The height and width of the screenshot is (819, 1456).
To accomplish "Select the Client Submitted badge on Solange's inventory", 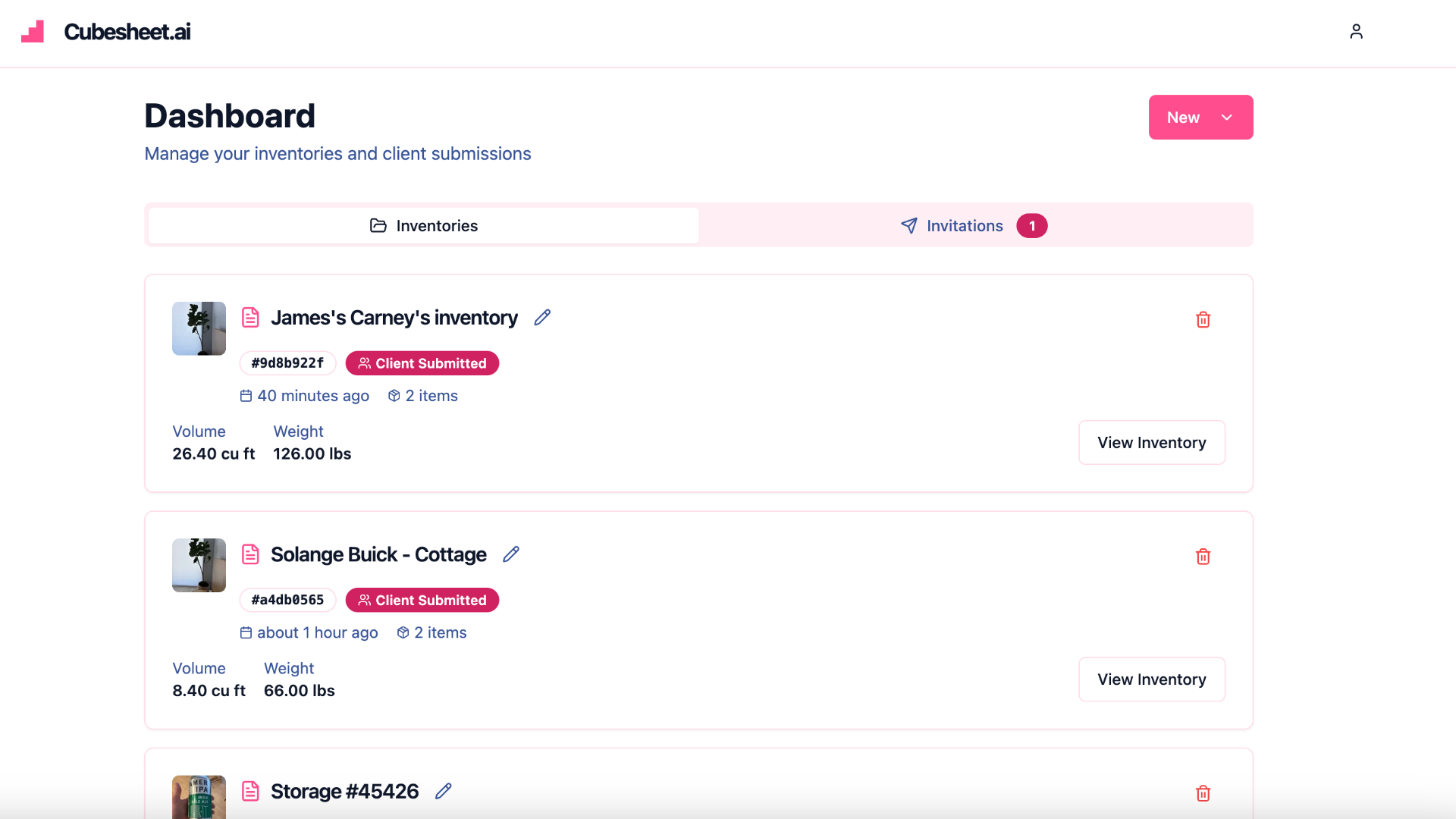I will pos(422,600).
